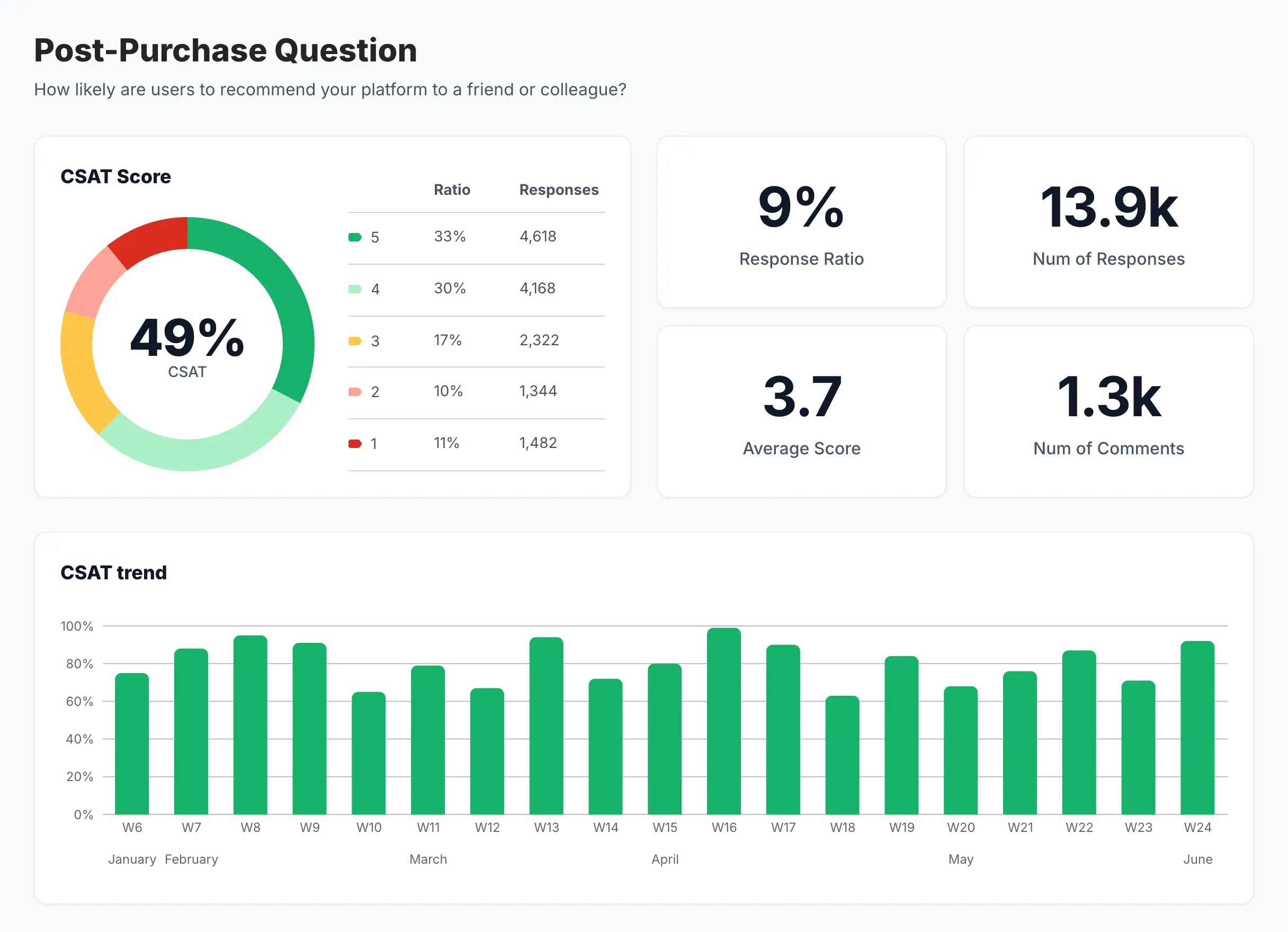Click the W6 bar in CSAT trend
Screen dimensions: 1288x932
pyautogui.click(x=132, y=743)
